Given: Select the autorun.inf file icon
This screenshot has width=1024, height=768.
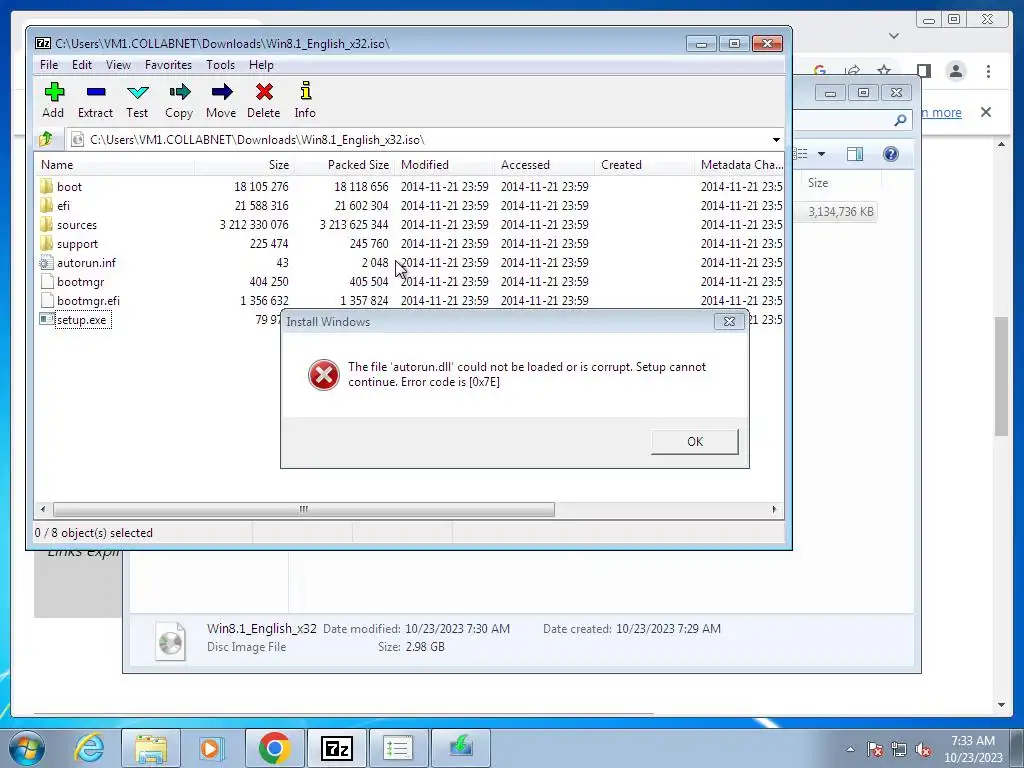Looking at the screenshot, I should [x=46, y=263].
